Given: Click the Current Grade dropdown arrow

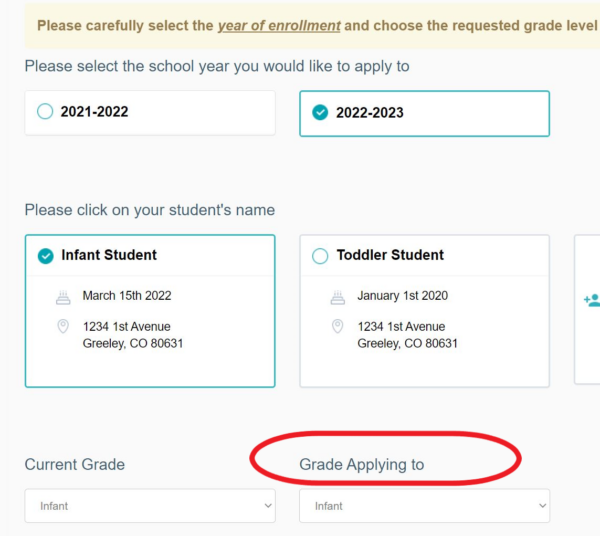Looking at the screenshot, I should point(267,506).
